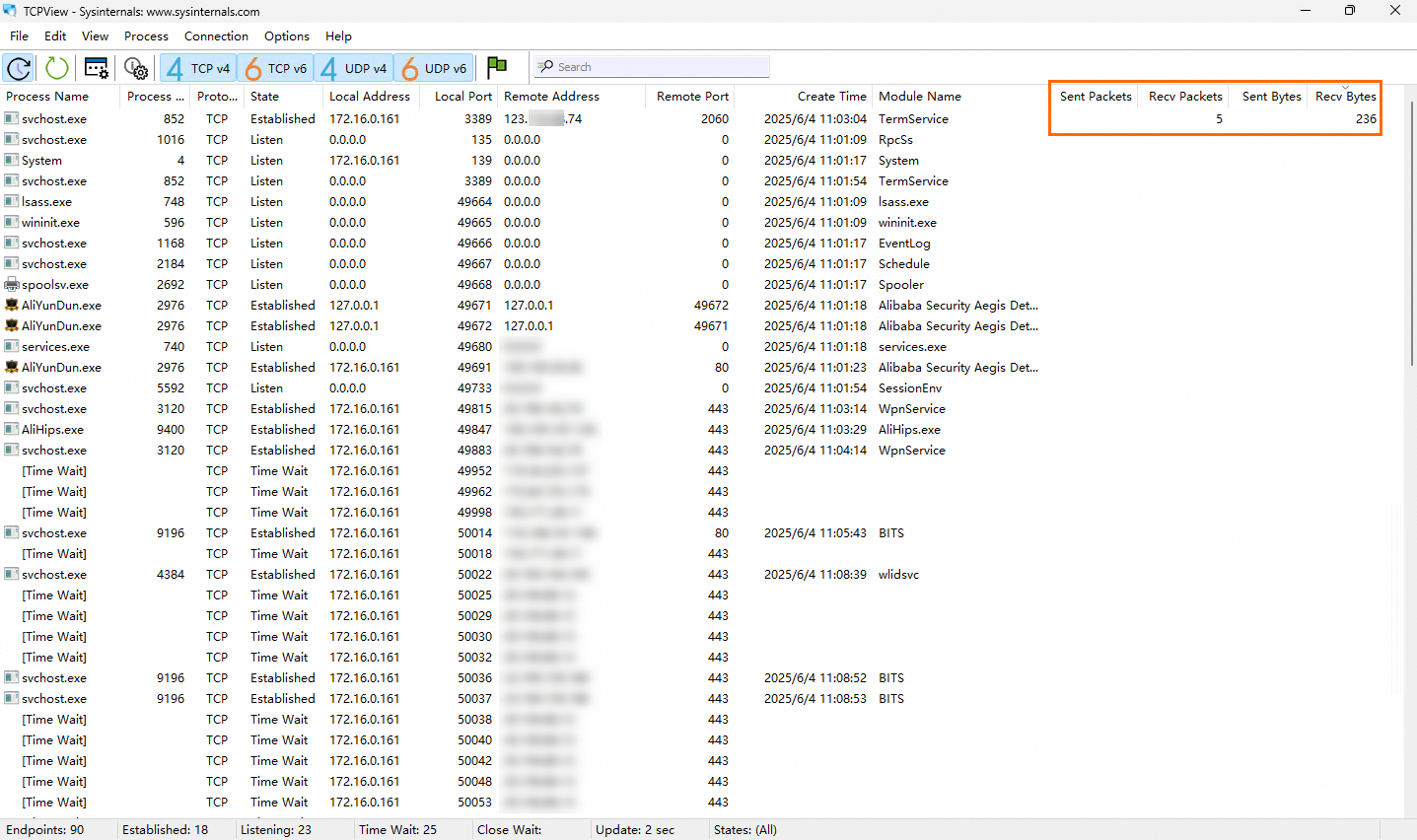Toggle the auto-refresh clock icon
The image size is (1417, 840).
[19, 68]
